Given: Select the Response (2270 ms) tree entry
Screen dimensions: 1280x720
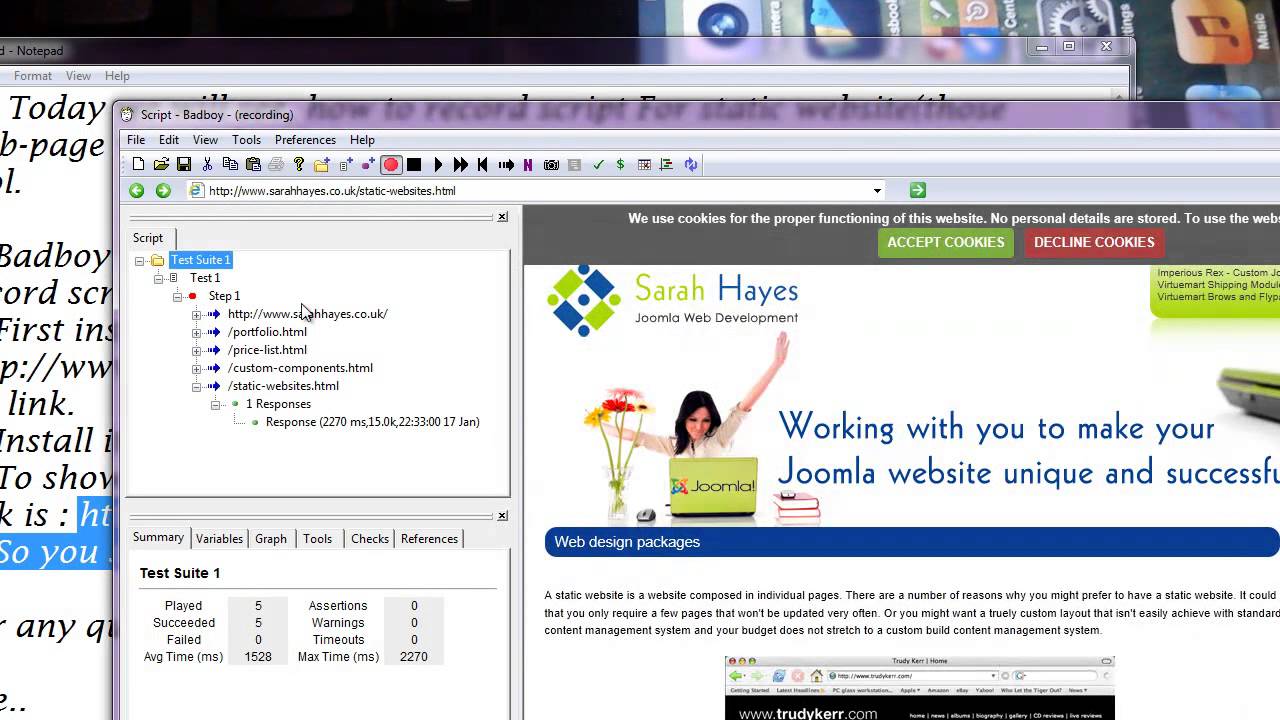Looking at the screenshot, I should click(372, 422).
